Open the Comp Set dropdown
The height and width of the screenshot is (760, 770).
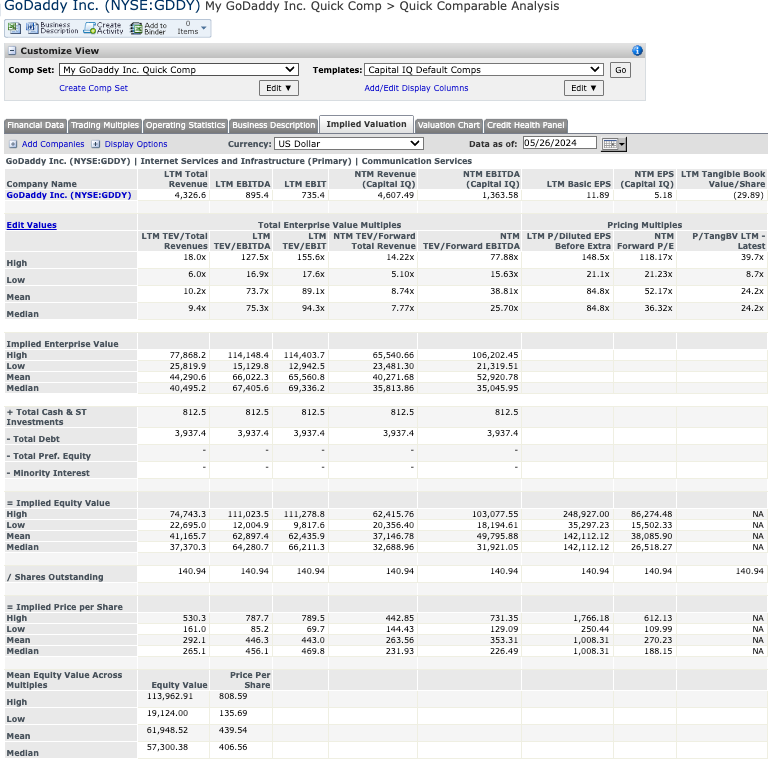179,70
